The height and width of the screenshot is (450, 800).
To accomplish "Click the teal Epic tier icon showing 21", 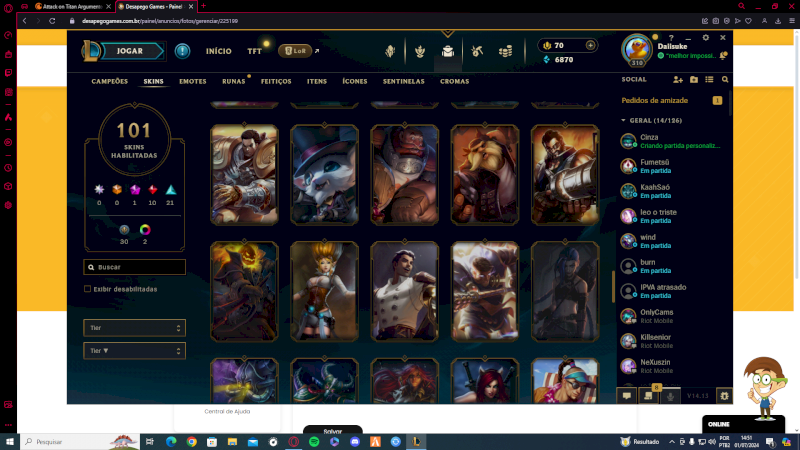I will [x=170, y=190].
